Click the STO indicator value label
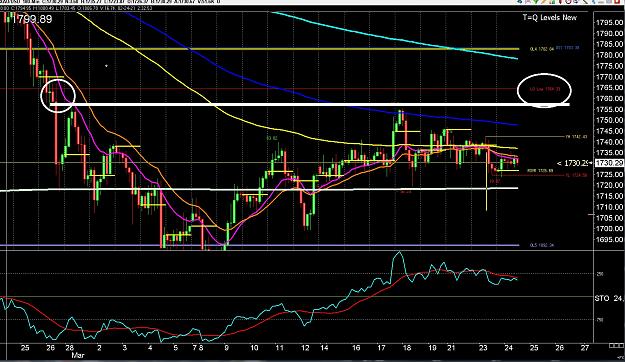Image resolution: width=625 pixels, height=362 pixels. (609, 298)
